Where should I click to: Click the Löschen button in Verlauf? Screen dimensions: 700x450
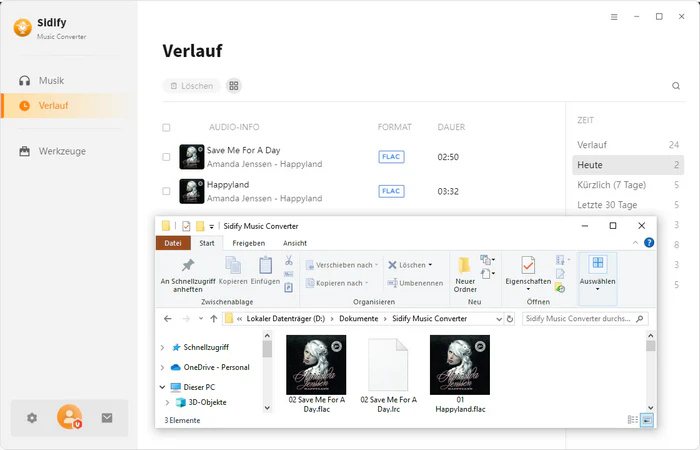191,86
